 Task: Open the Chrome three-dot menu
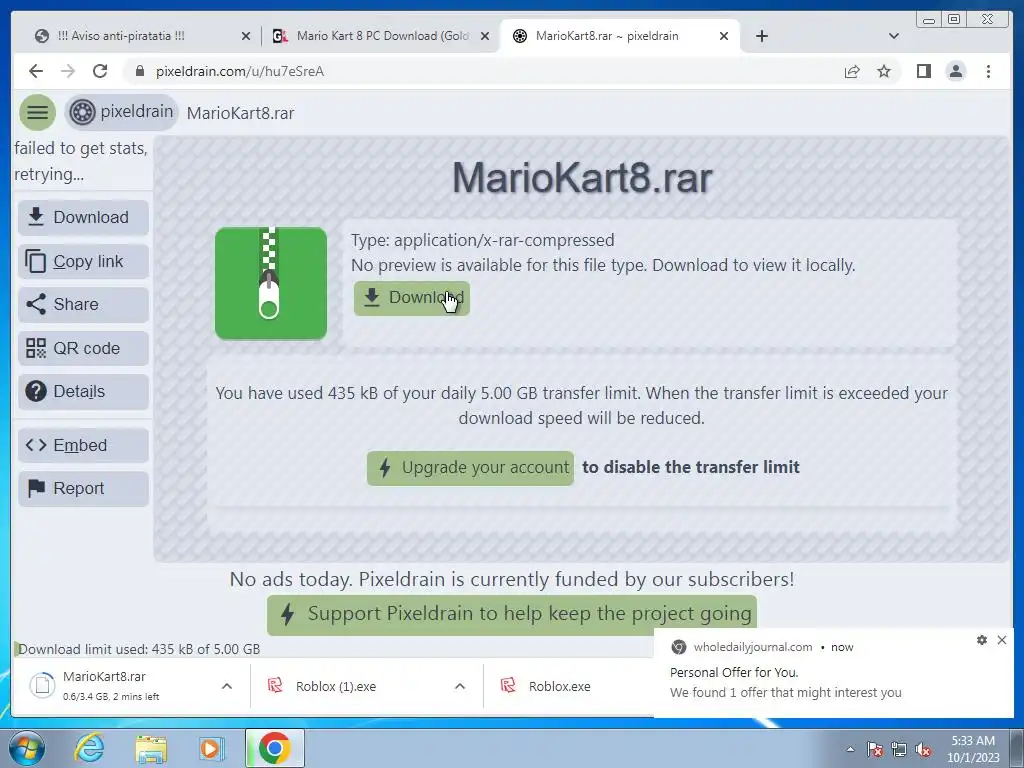[x=989, y=71]
